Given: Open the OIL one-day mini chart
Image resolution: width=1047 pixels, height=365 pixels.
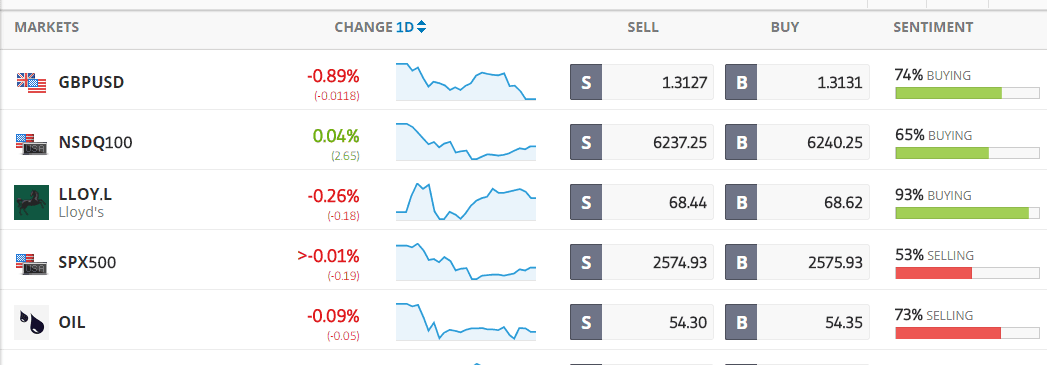Looking at the screenshot, I should (x=466, y=322).
